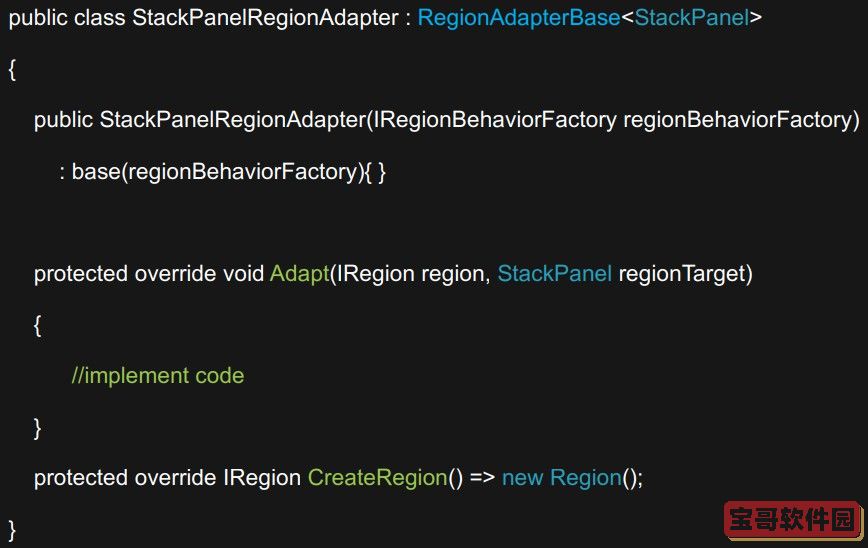This screenshot has width=868, height=548.
Task: Click the class name StackPanelRegionAdapter declaration
Action: [265, 18]
